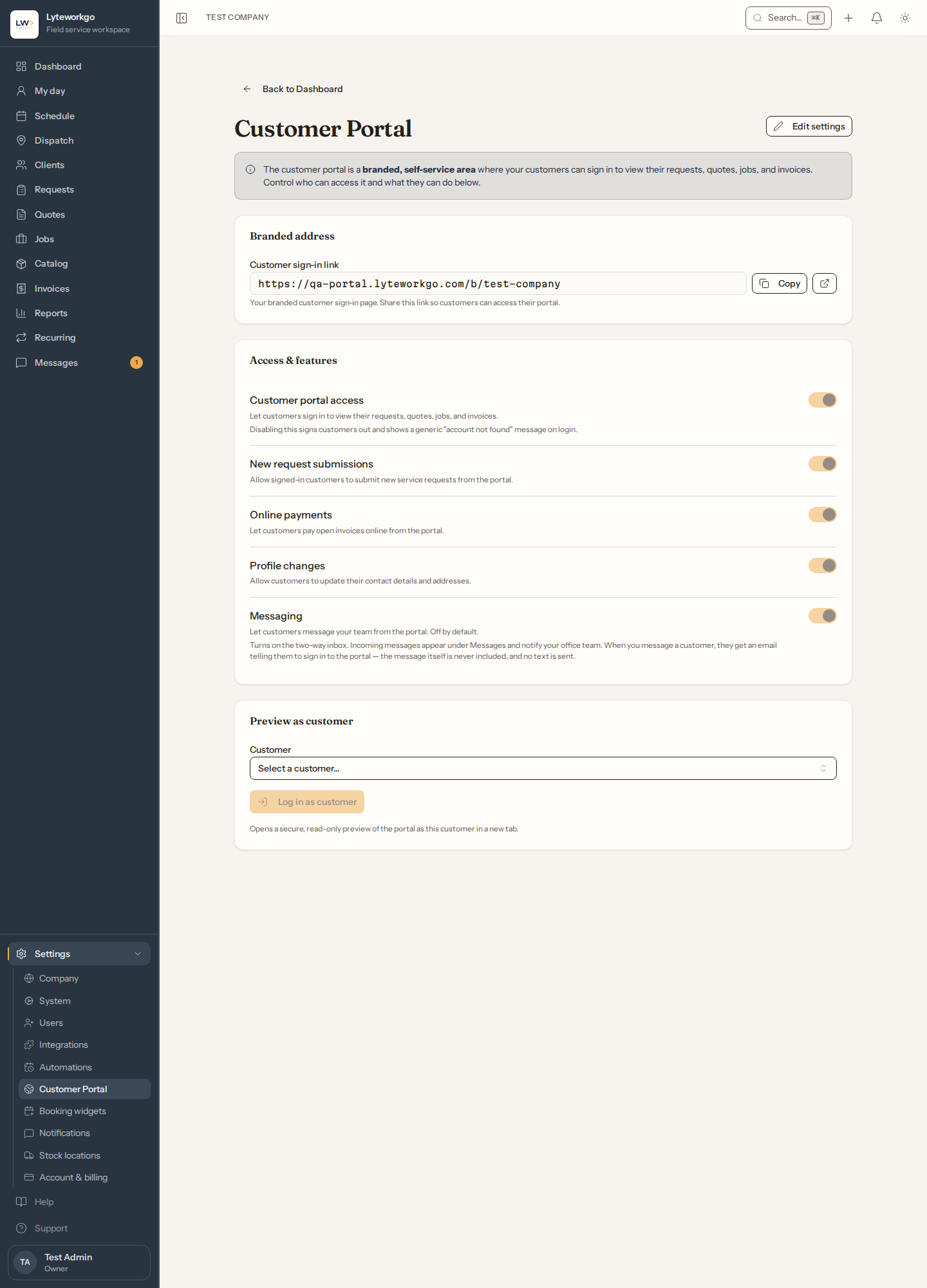Open Integrations settings

[84, 1045]
